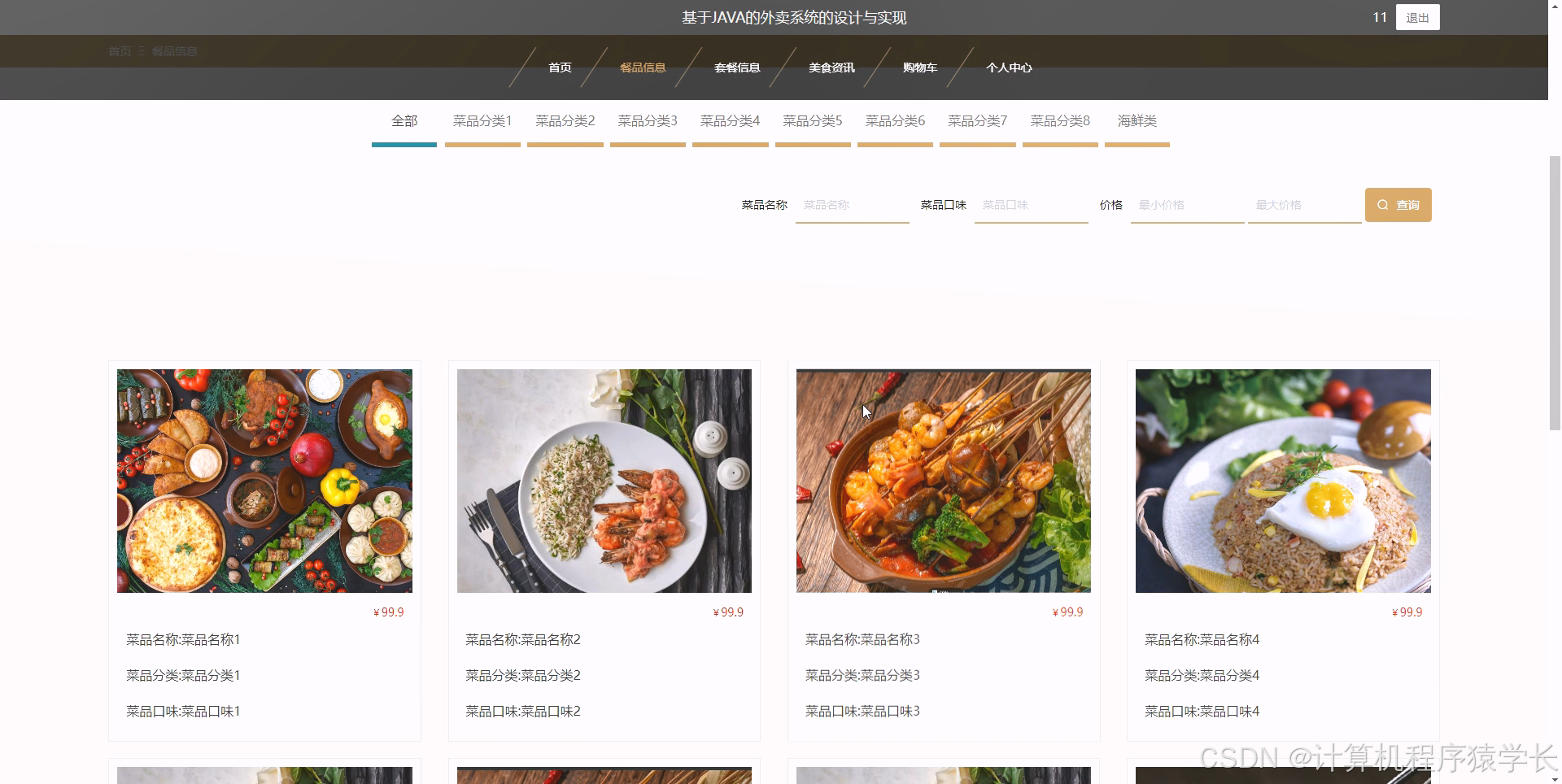The height and width of the screenshot is (784, 1562).
Task: Open the 美食资讯 navigation item
Action: [831, 68]
